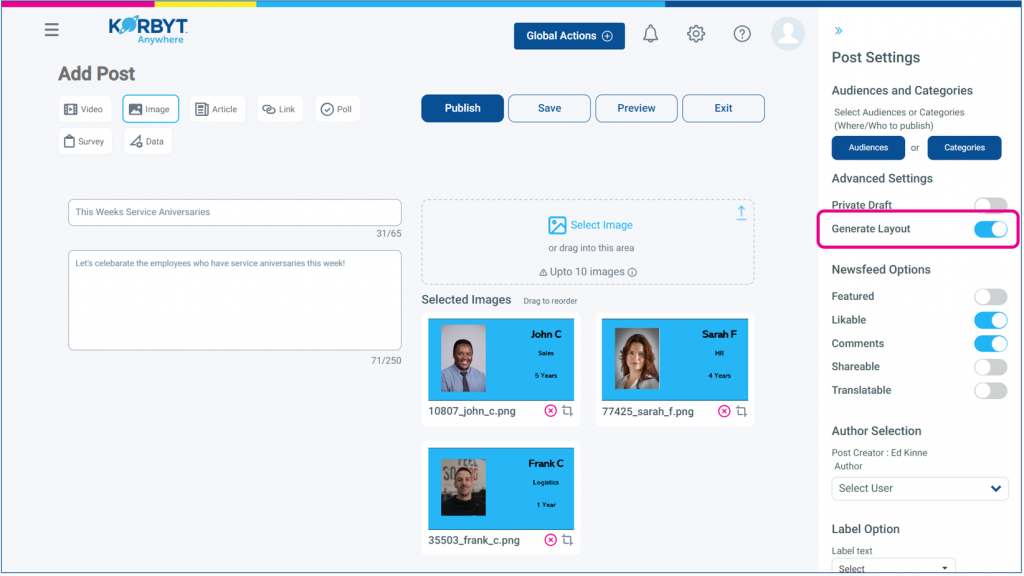
Task: Click the Publish button
Action: coord(462,108)
